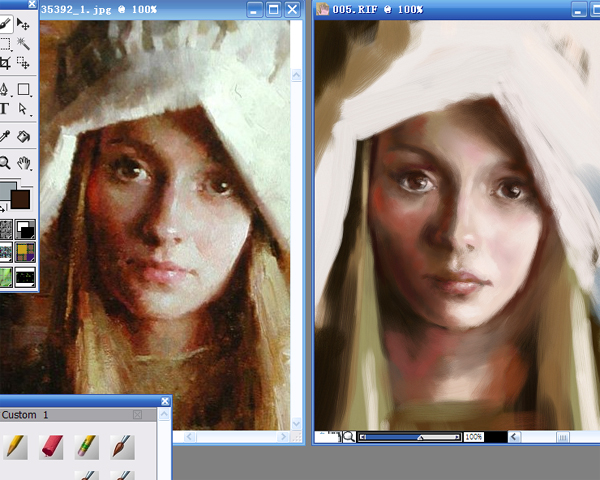Viewport: 600px width, 480px height.
Task: Swap main and additional colors
Action: (3, 209)
